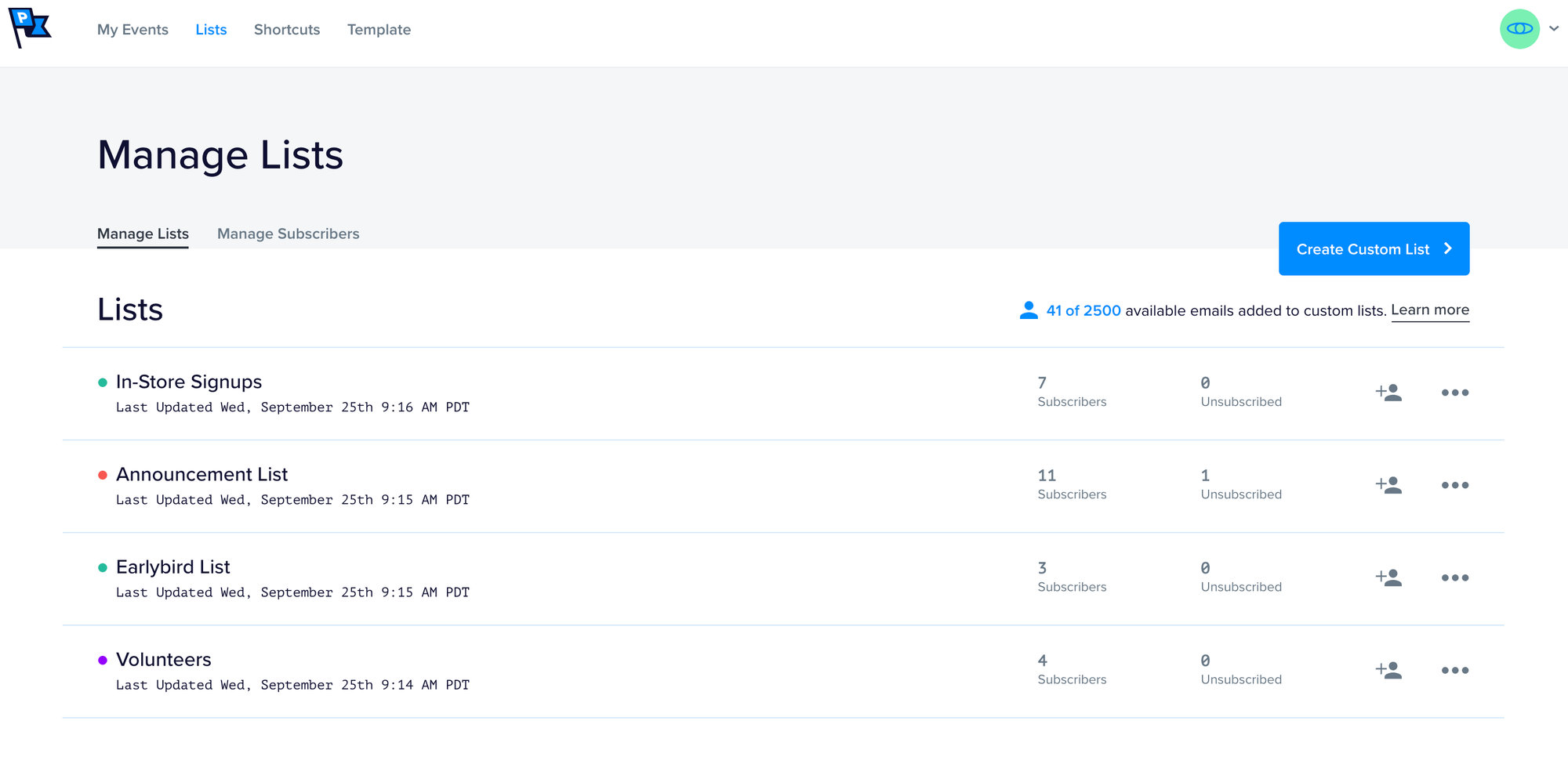Screen dimensions: 1568x764
Task: Expand the account menu chevron
Action: click(x=1554, y=29)
